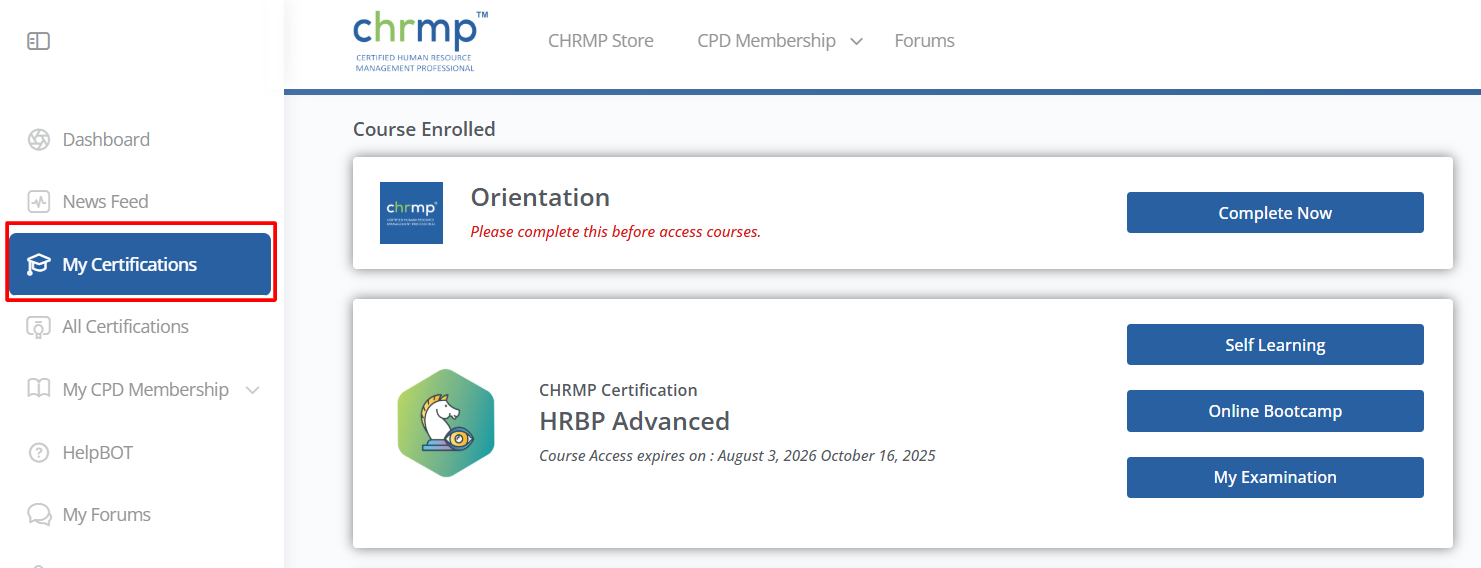The width and height of the screenshot is (1481, 568).
Task: Click the Complete Now button
Action: tap(1275, 213)
